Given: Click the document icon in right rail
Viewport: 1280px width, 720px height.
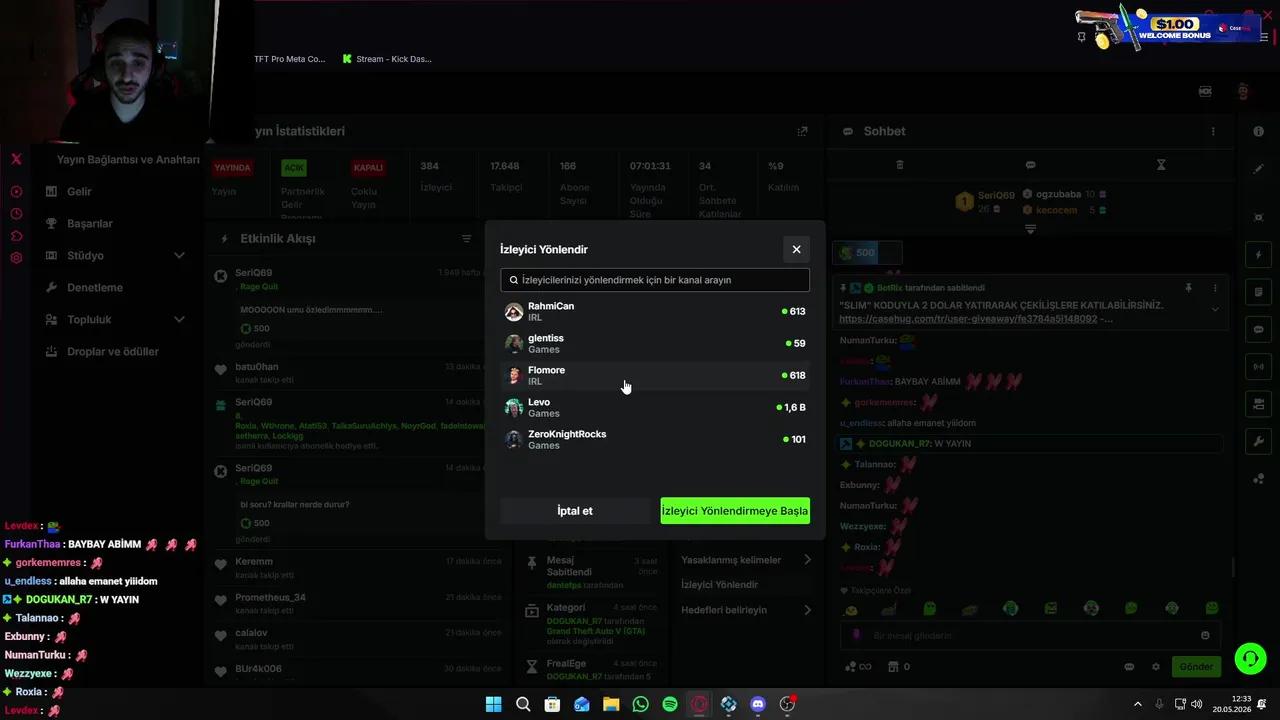Looking at the screenshot, I should pos(1258,292).
